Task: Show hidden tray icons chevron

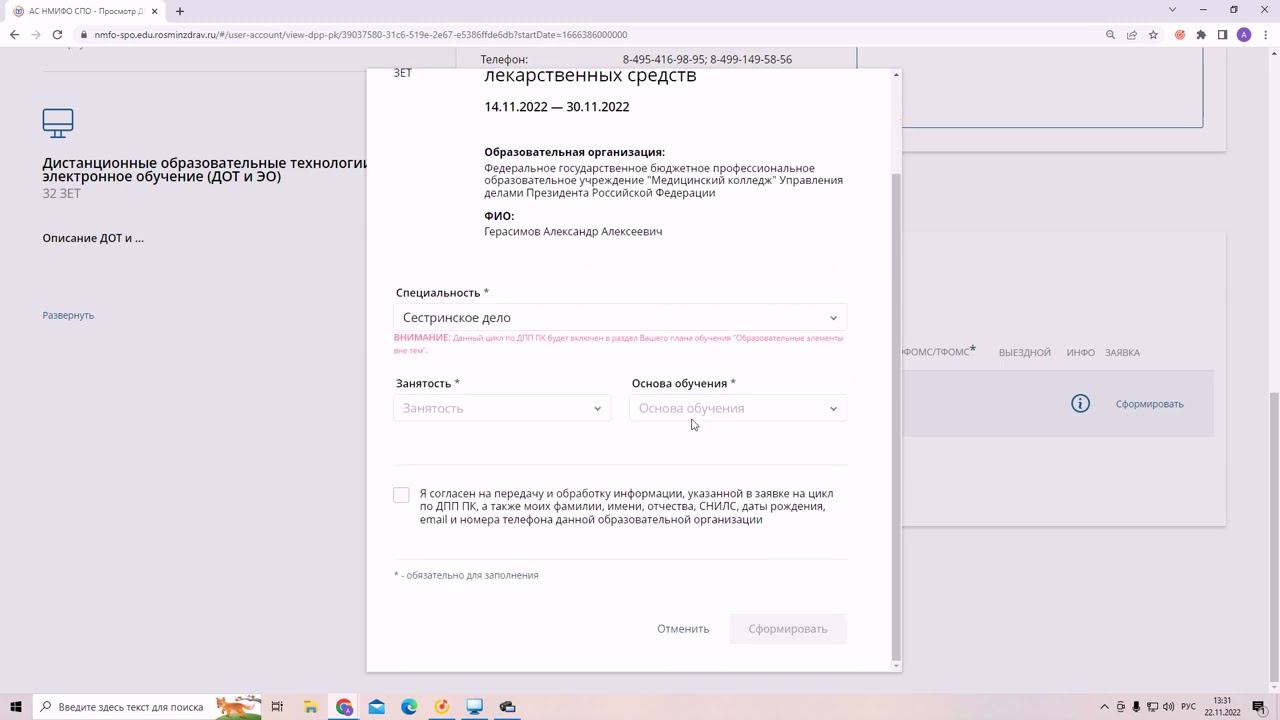Action: pos(1104,707)
